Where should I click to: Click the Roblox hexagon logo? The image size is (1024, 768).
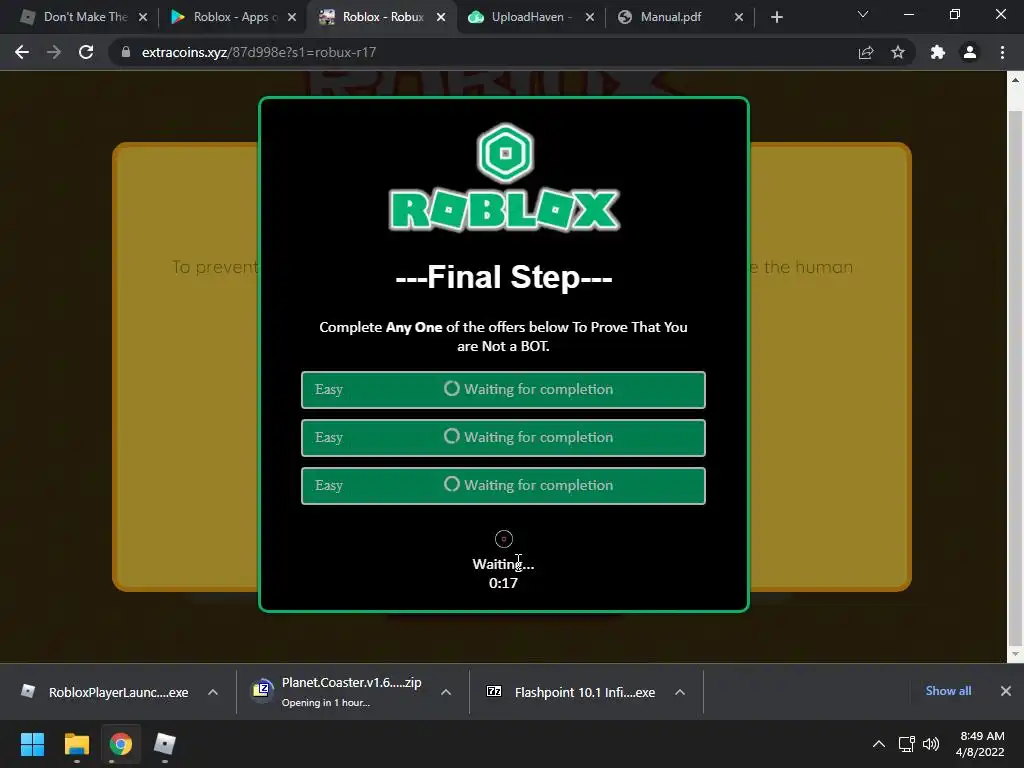505,153
